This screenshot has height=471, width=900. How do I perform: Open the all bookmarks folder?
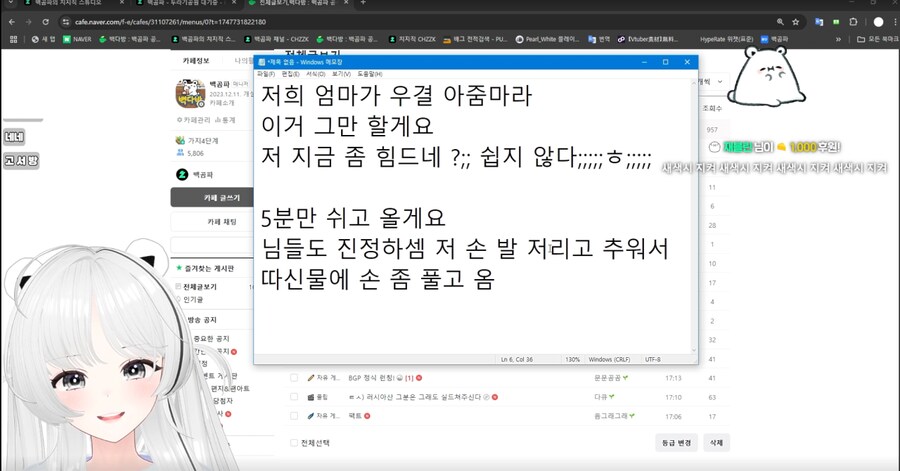coord(878,39)
